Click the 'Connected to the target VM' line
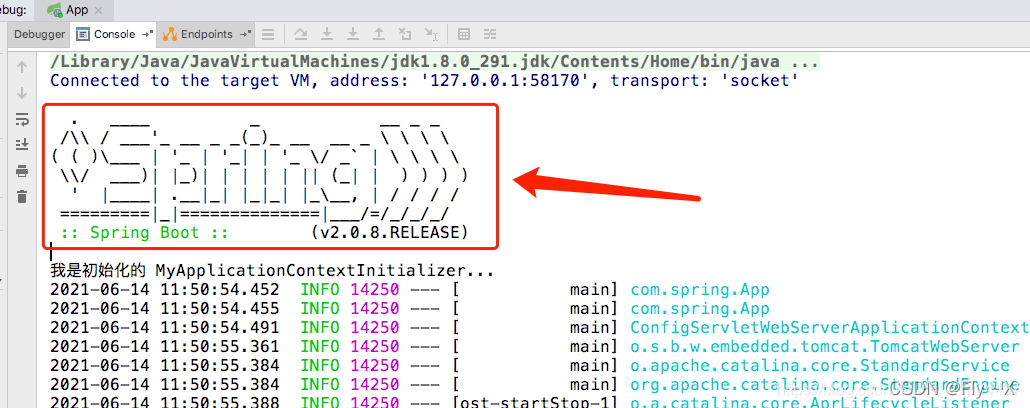This screenshot has height=408, width=1030. (x=424, y=81)
